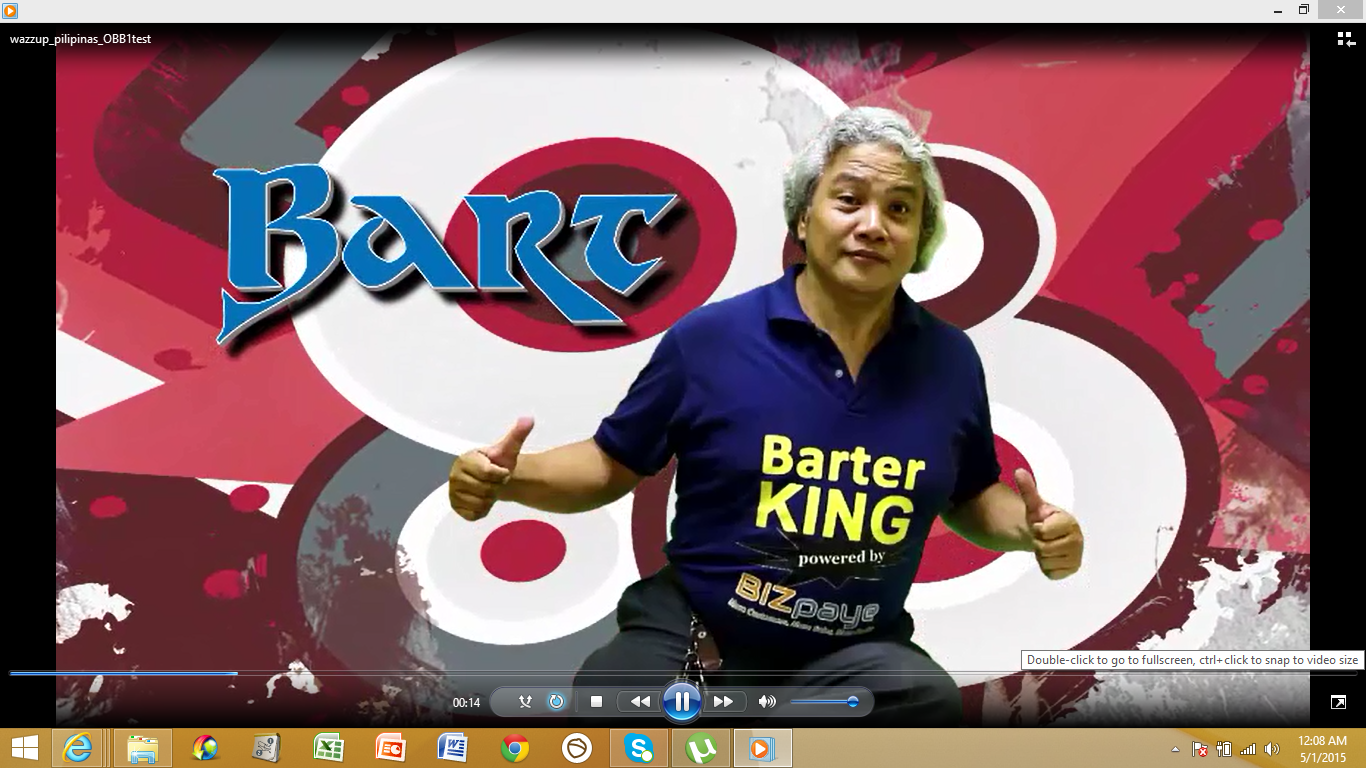Screen dimensions: 1366x768
Task: Click the Windows Media Player title bar icon
Action: tap(10, 10)
